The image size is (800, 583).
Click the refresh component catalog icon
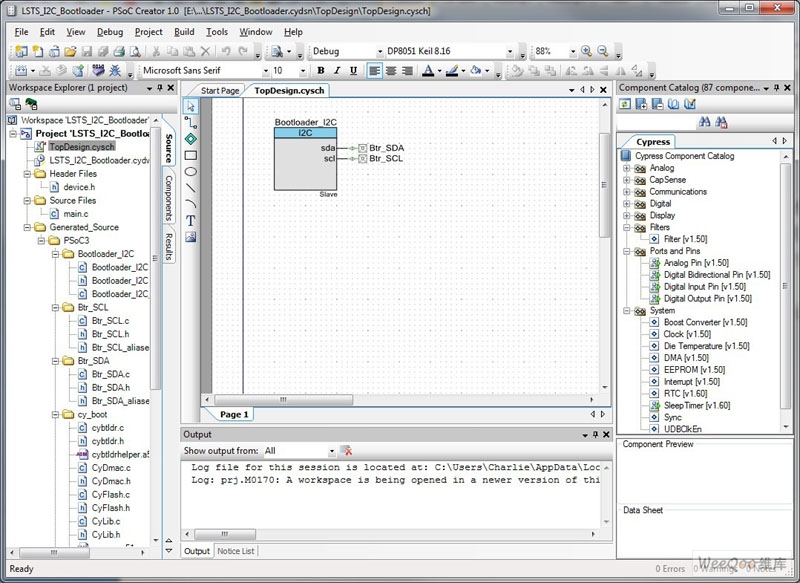pos(625,104)
